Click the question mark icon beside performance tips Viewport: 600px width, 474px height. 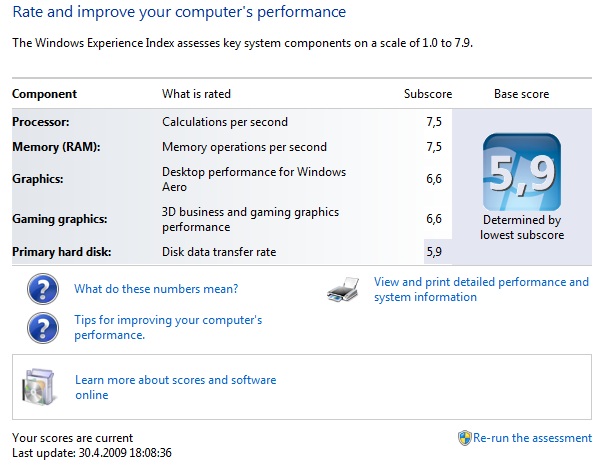[43, 328]
